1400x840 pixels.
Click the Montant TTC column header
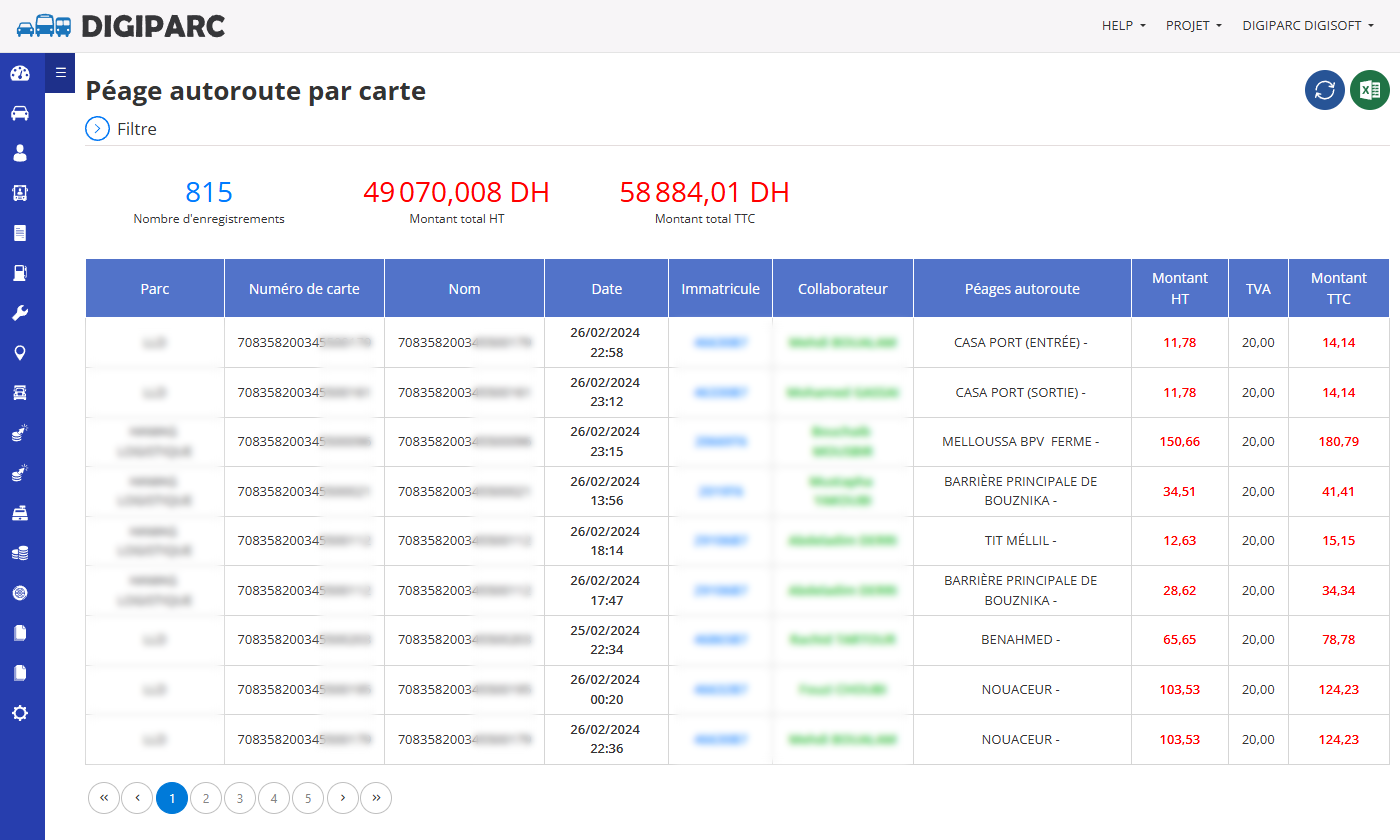click(1338, 289)
